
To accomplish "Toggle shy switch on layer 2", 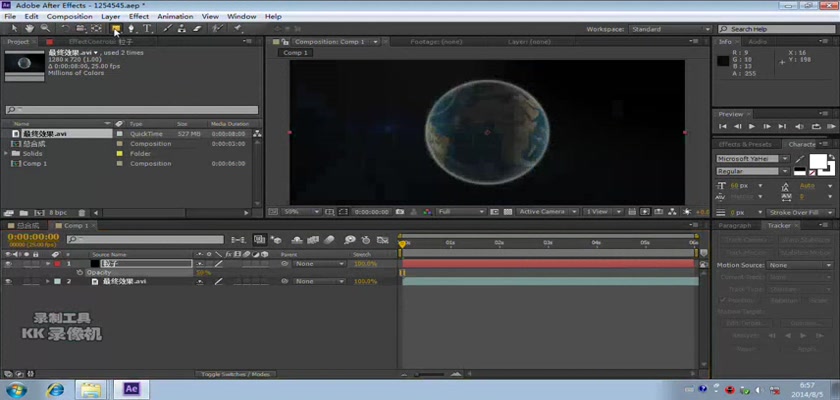I will coord(199,281).
